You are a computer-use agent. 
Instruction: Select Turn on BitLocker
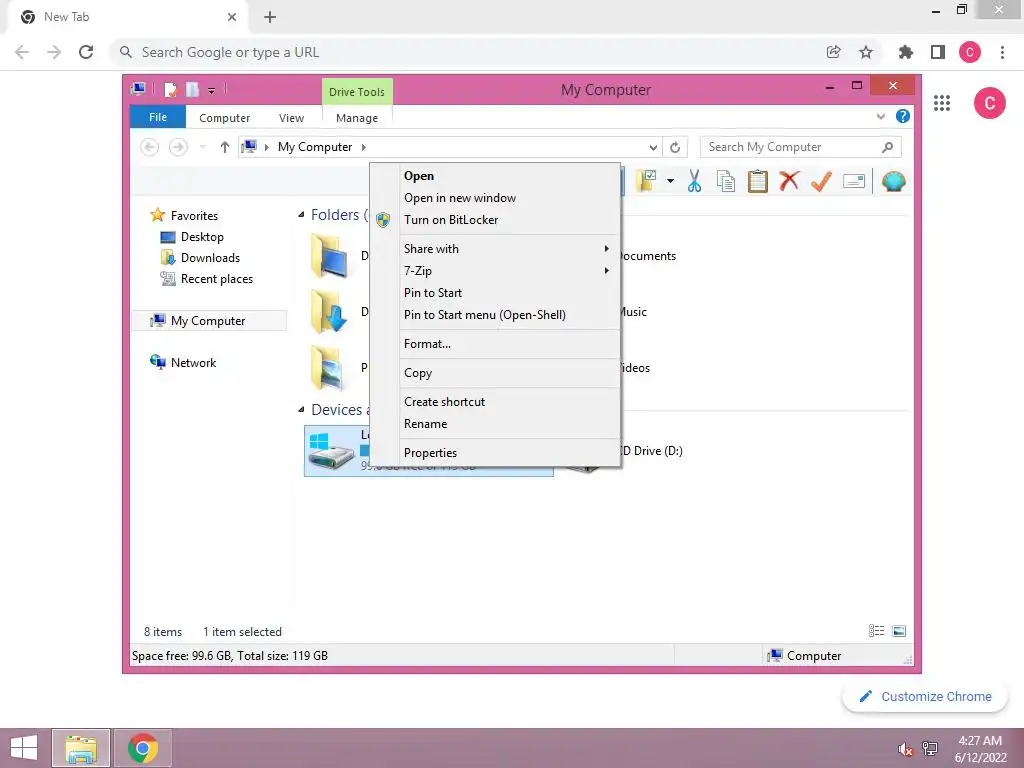pyautogui.click(x=509, y=219)
